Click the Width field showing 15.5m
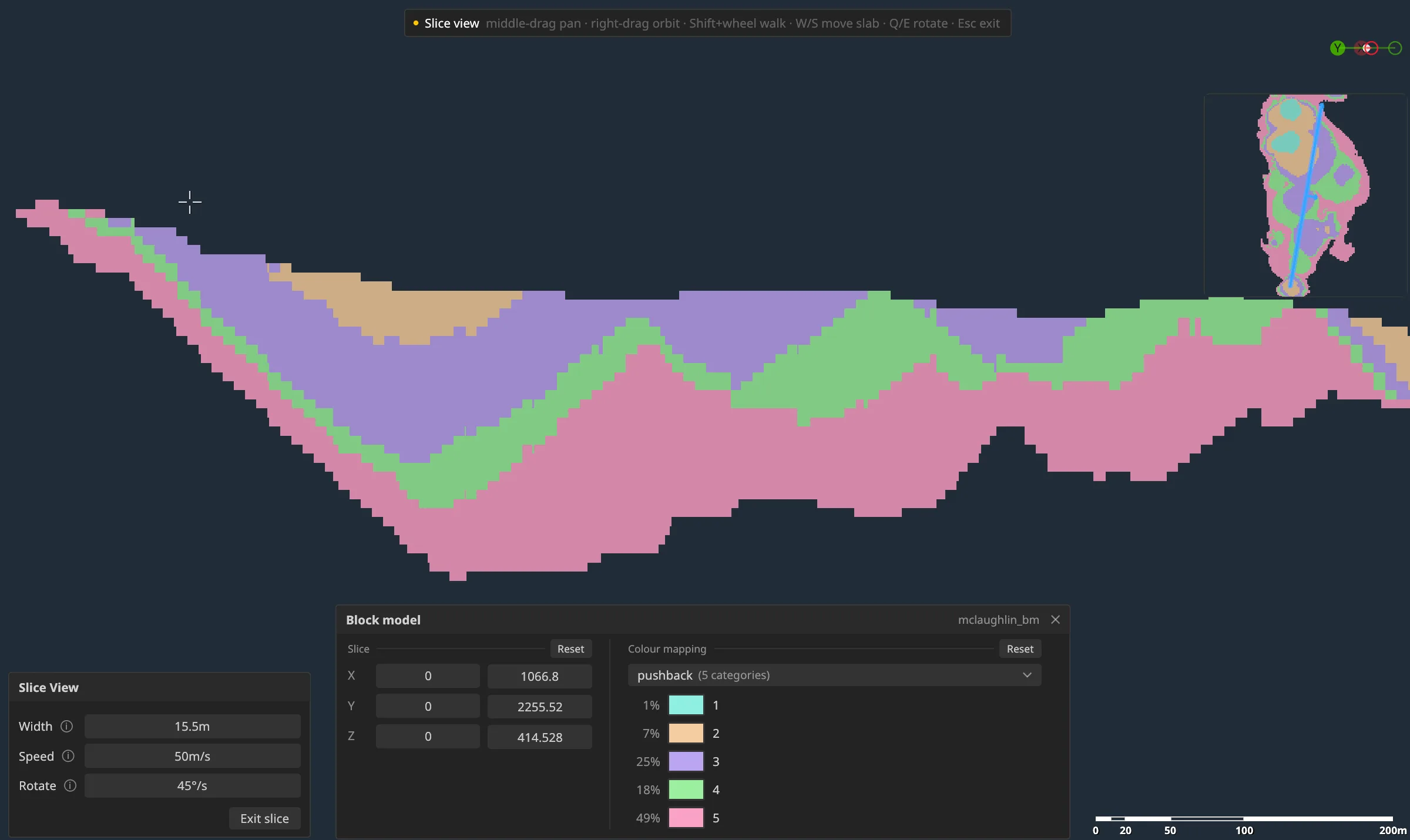 192,727
